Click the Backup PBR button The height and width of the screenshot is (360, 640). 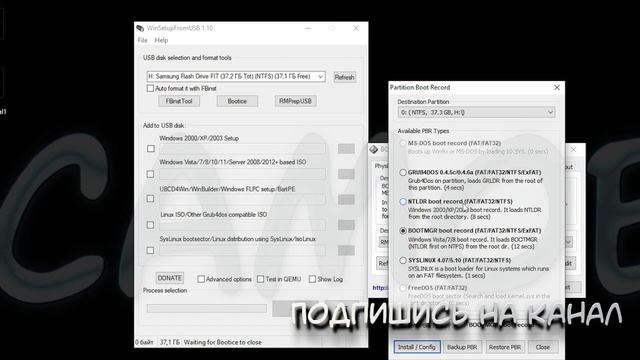462,347
